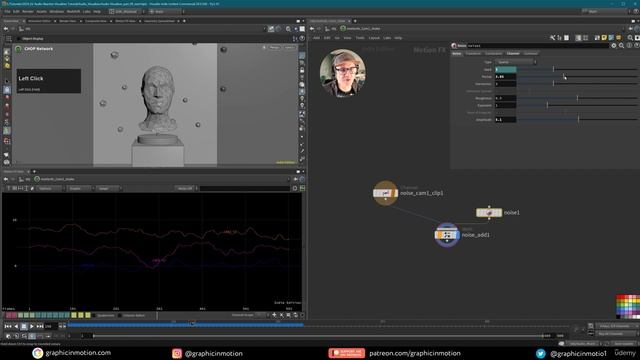Open the Render menu in main menu bar
The image size is (640, 360).
point(28,11)
